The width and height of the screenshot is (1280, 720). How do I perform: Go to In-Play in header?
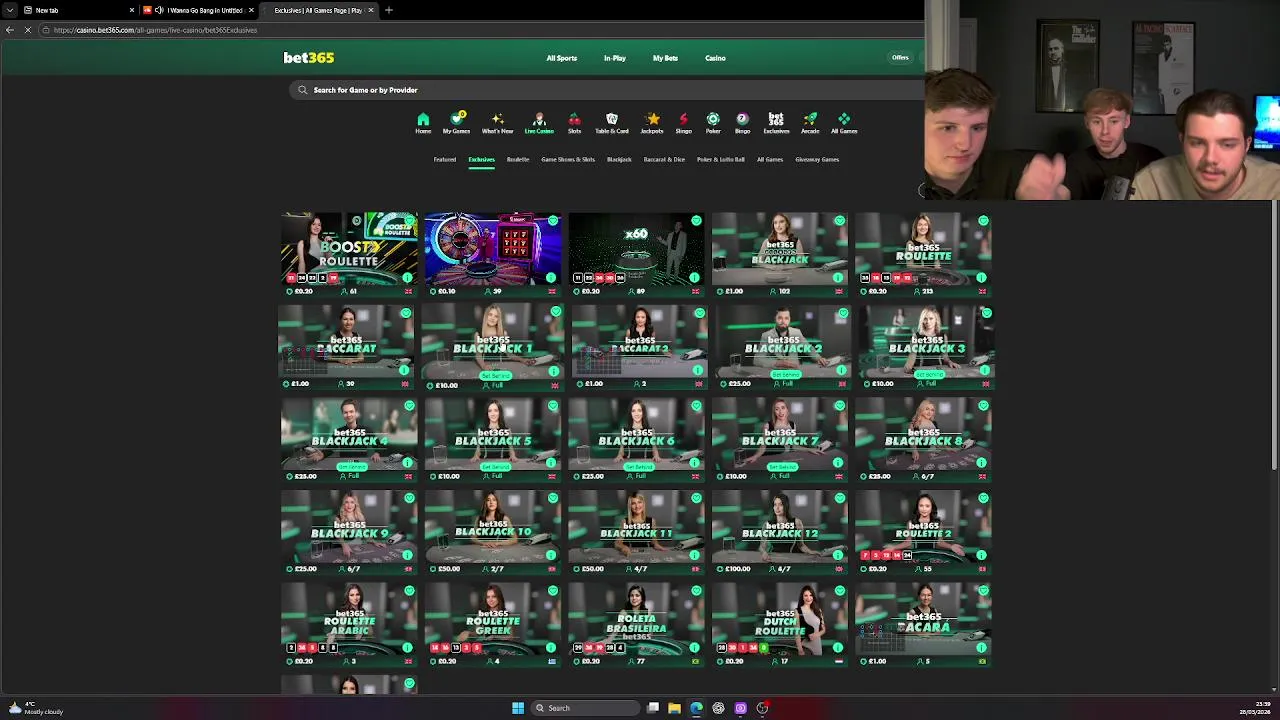coord(615,58)
